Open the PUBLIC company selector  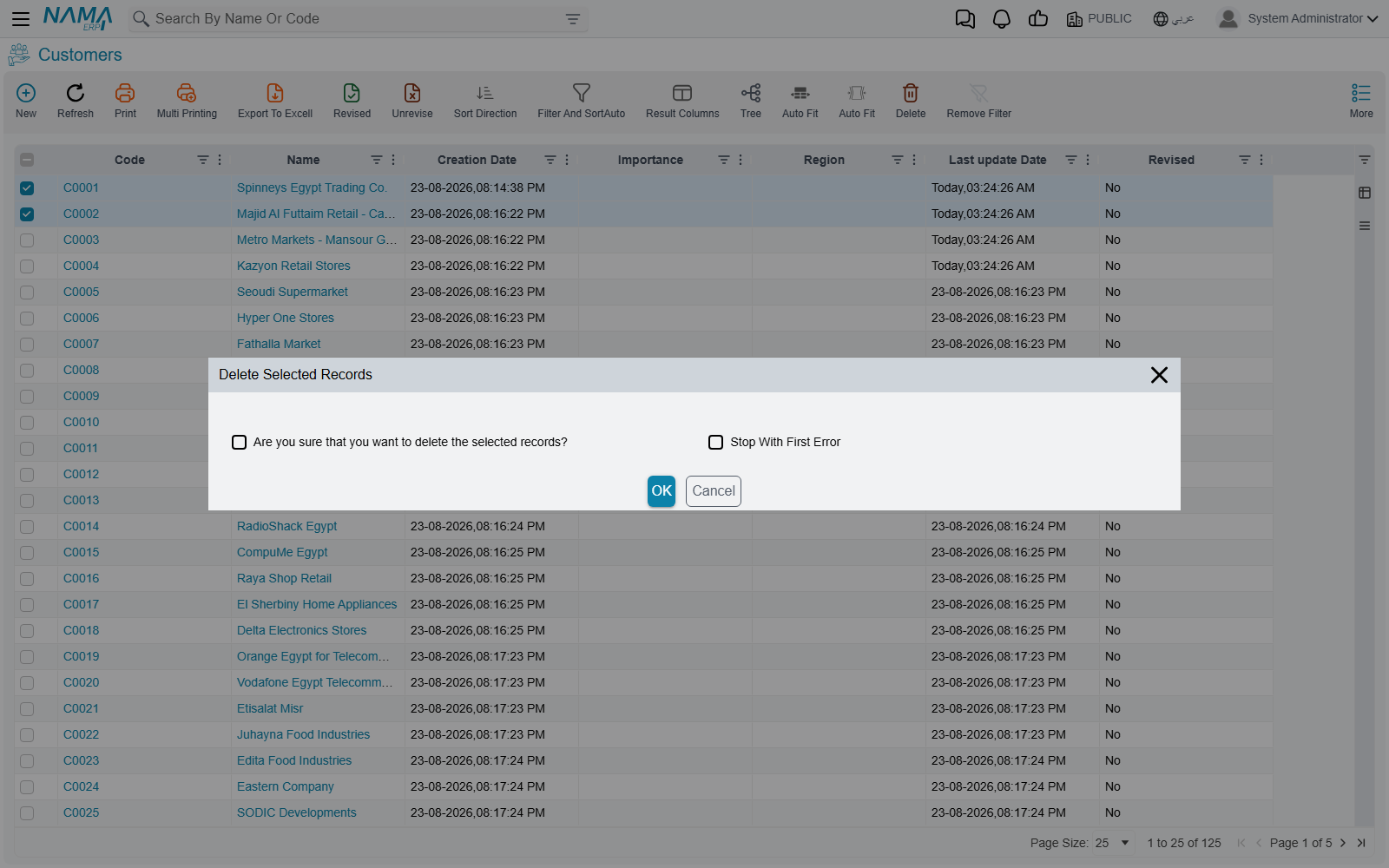click(x=1099, y=19)
